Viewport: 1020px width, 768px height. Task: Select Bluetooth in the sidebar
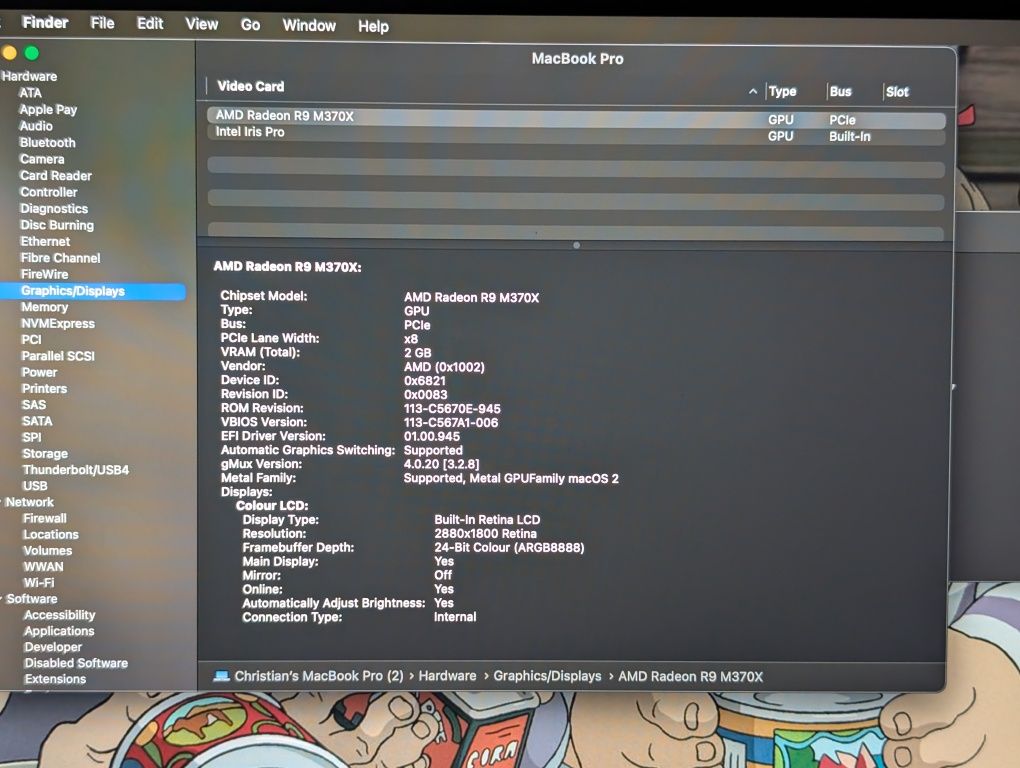pyautogui.click(x=47, y=142)
